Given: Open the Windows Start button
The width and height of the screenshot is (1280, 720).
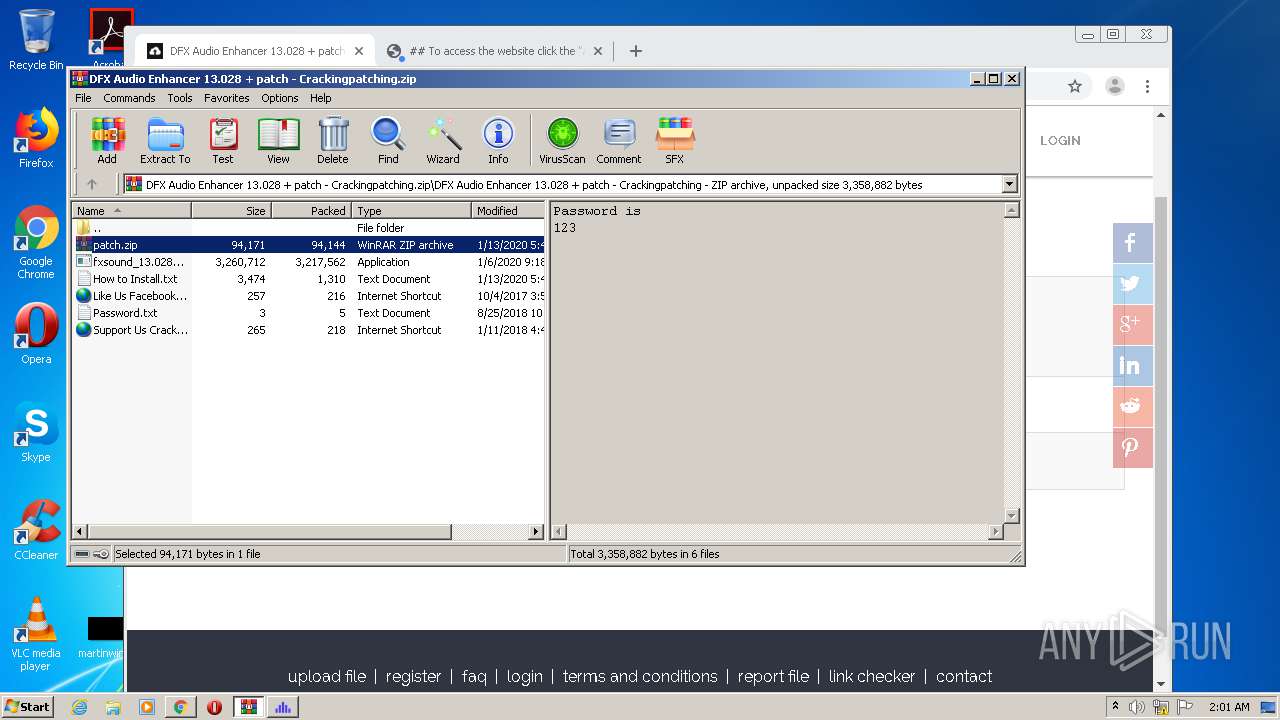Looking at the screenshot, I should pyautogui.click(x=27, y=707).
